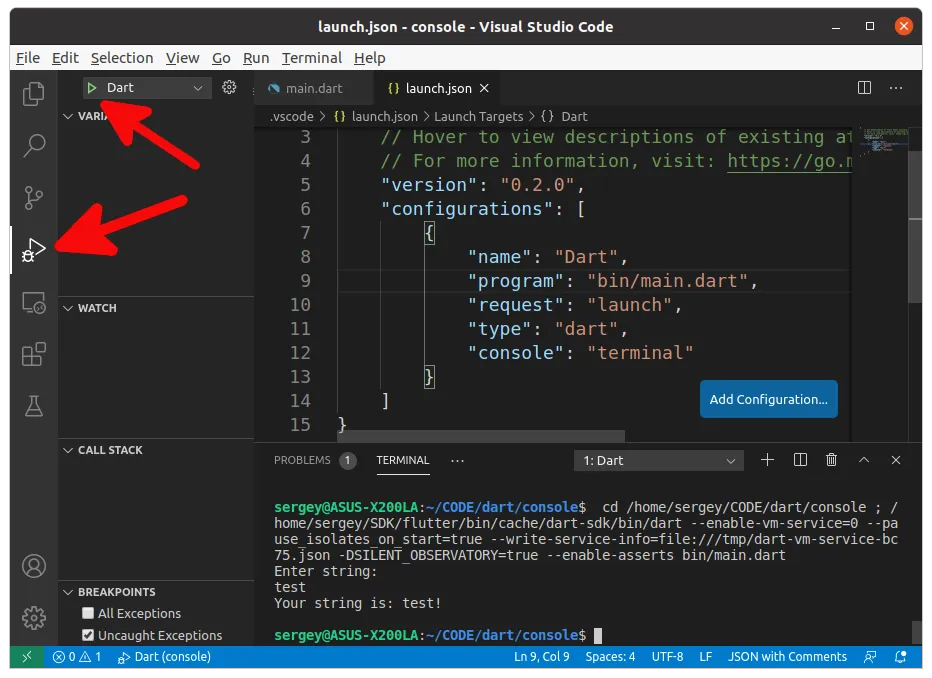The width and height of the screenshot is (932, 678).
Task: Open the Testing flask icon
Action: click(x=33, y=406)
